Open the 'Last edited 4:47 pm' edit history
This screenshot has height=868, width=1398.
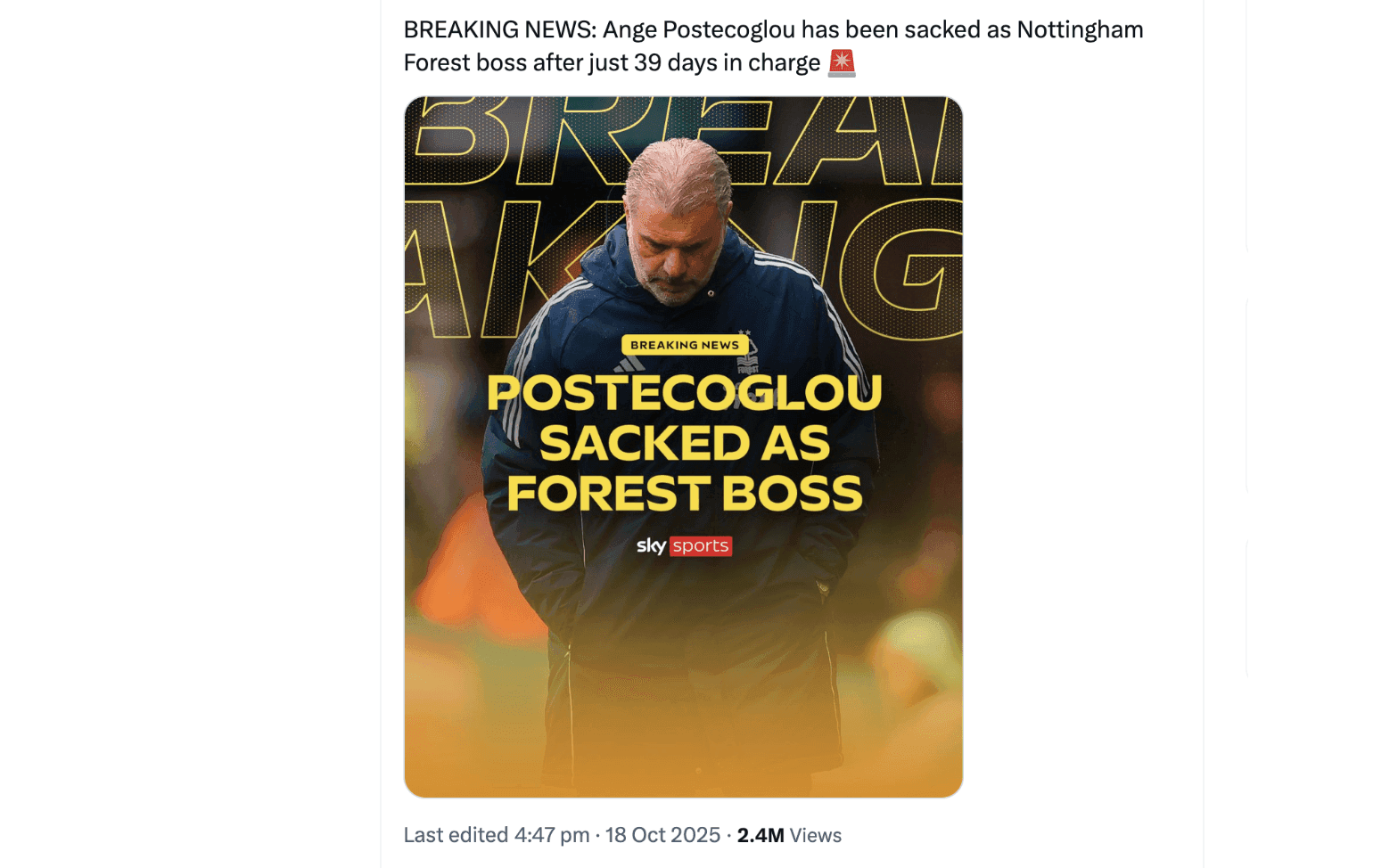tap(497, 835)
